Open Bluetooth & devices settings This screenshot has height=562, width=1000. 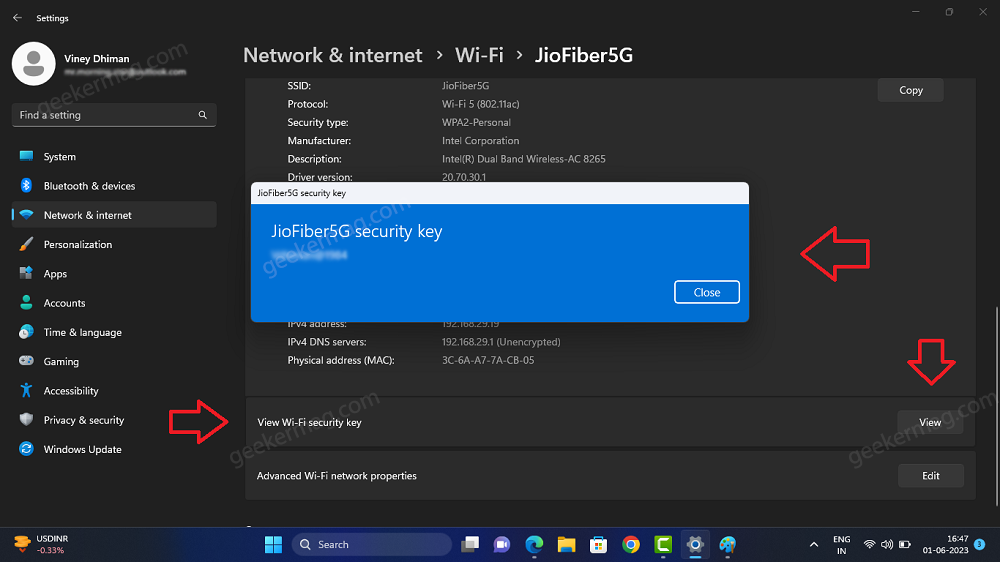pyautogui.click(x=114, y=186)
